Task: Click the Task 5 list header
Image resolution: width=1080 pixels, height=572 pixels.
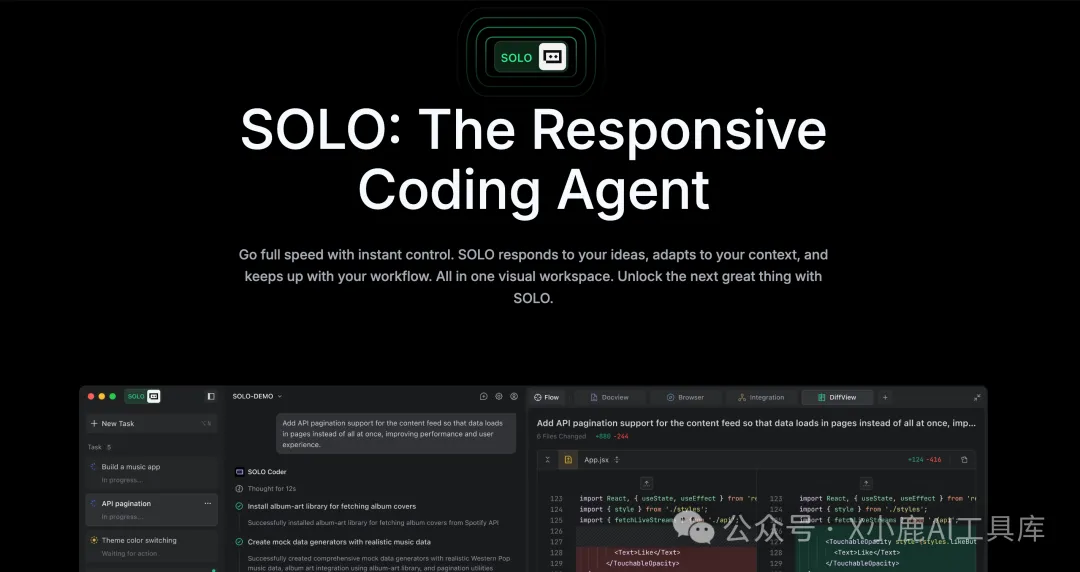Action: click(x=99, y=447)
